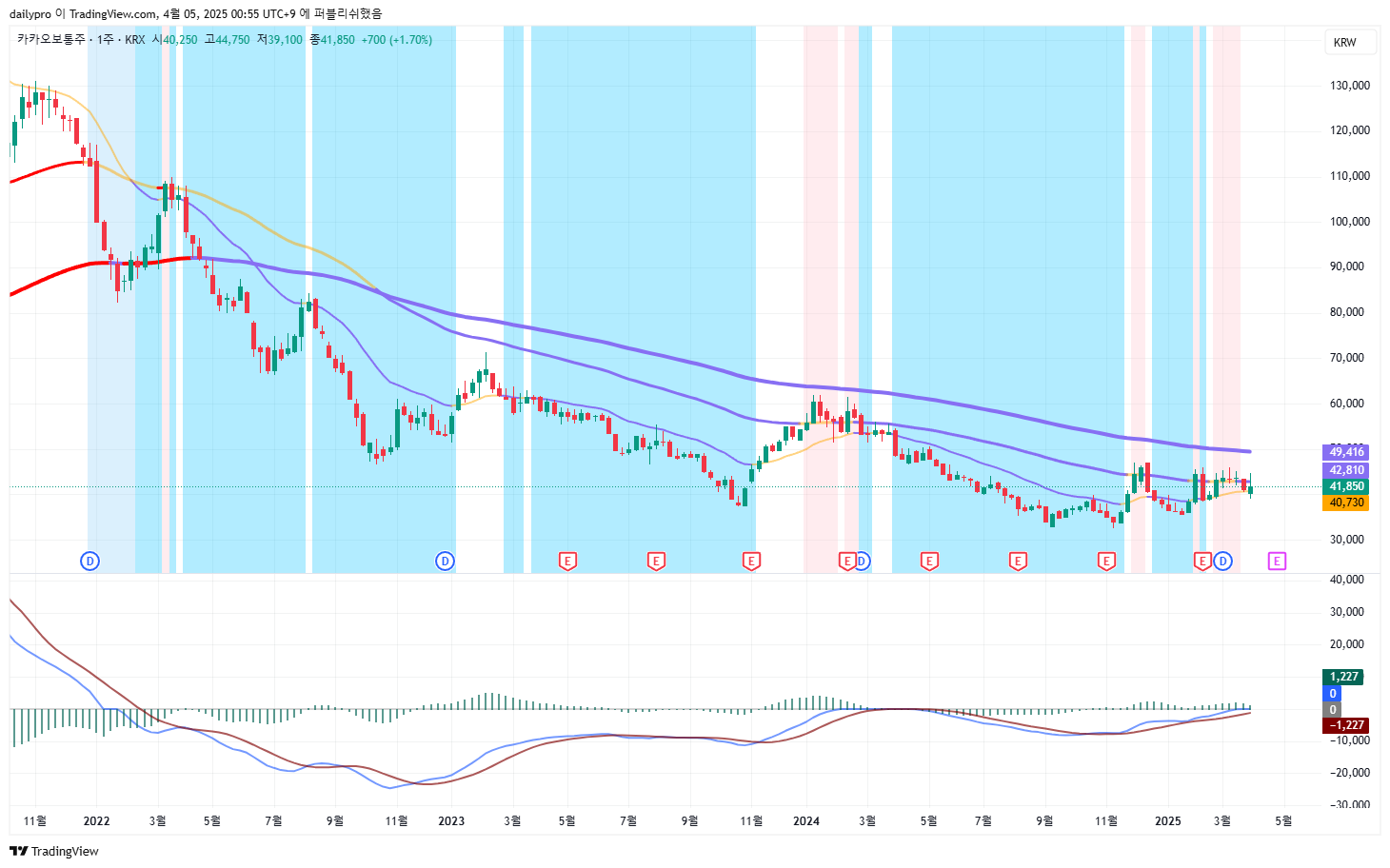Viewport: 1390px width, 868px height.
Task: Click the 100,000 price axis label
Action: point(1350,222)
